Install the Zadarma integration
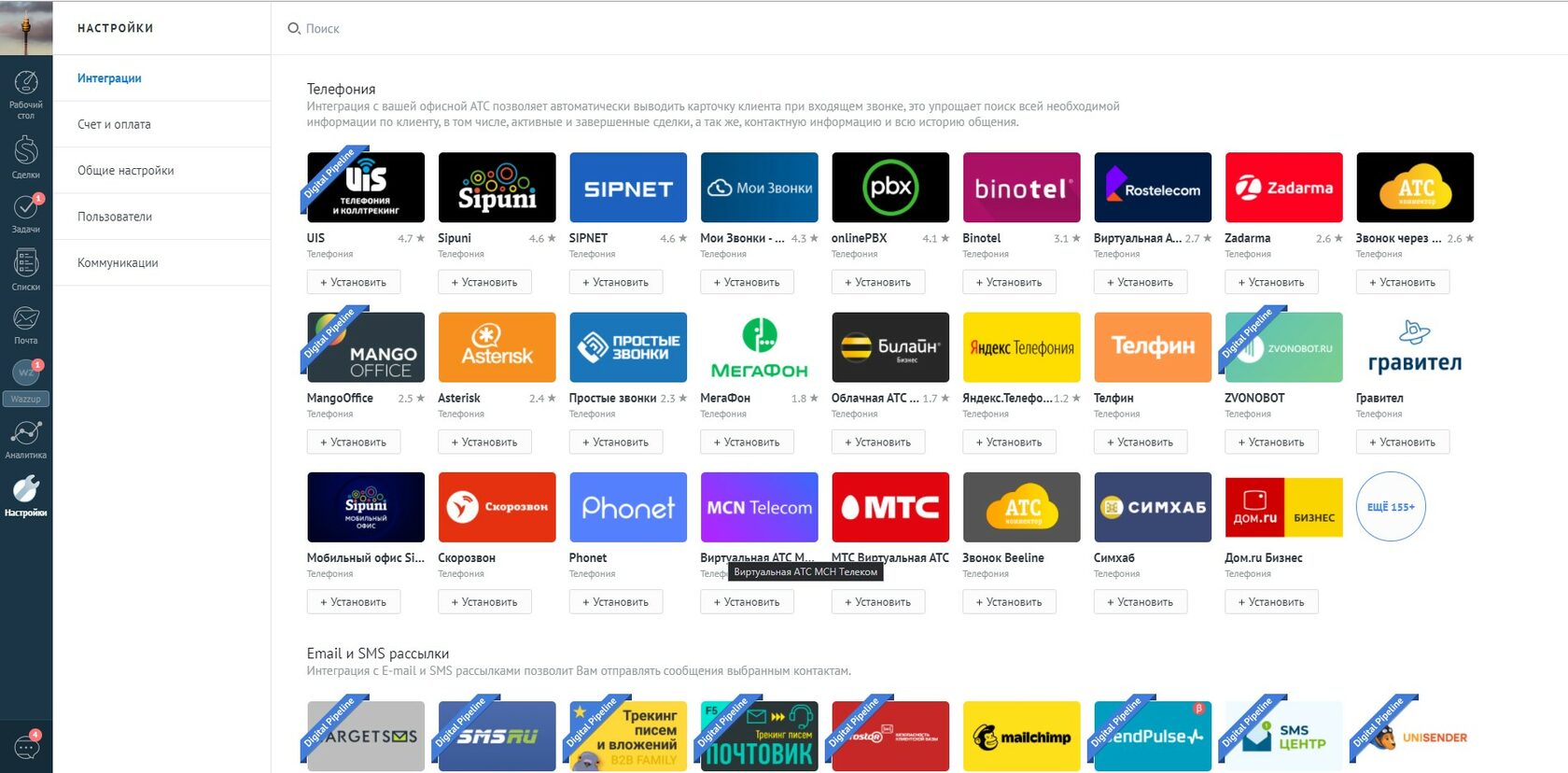1568x773 pixels. (x=1271, y=282)
